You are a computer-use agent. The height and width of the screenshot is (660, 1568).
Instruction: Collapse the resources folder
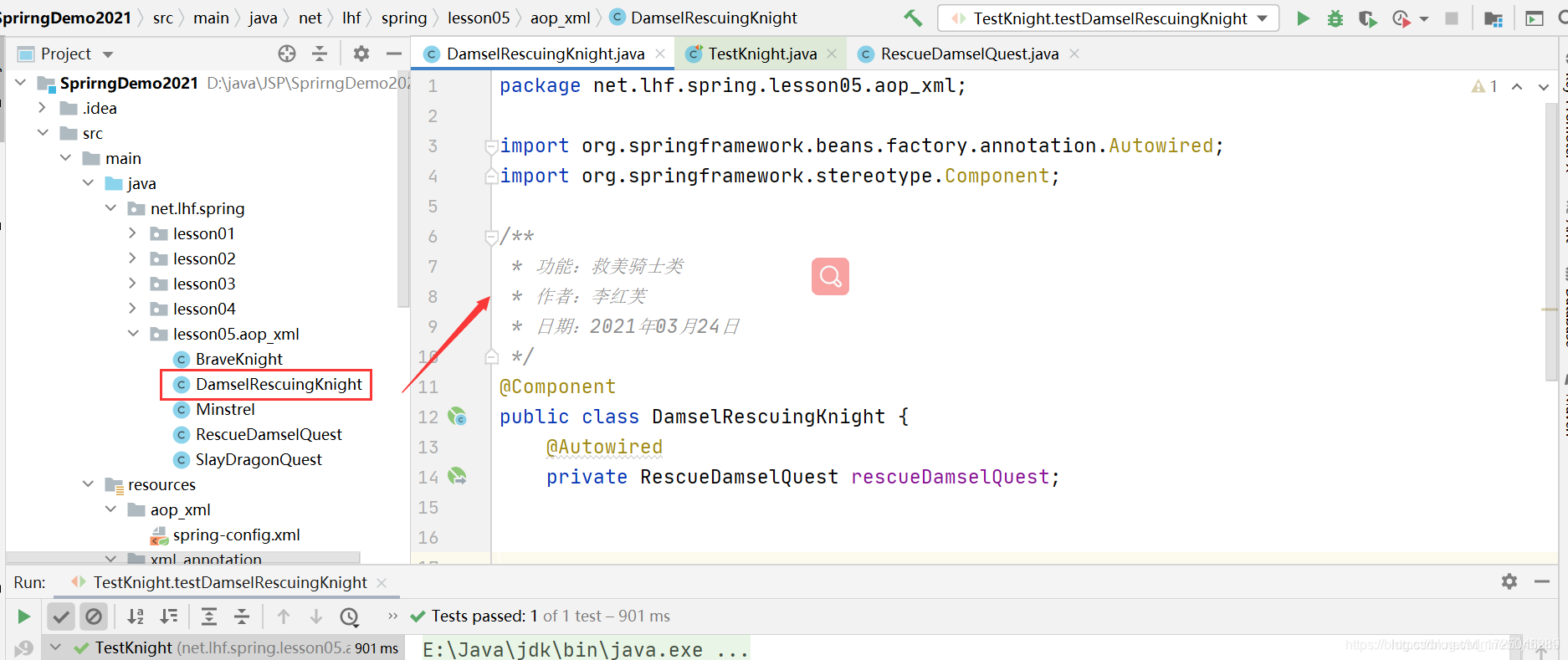88,484
